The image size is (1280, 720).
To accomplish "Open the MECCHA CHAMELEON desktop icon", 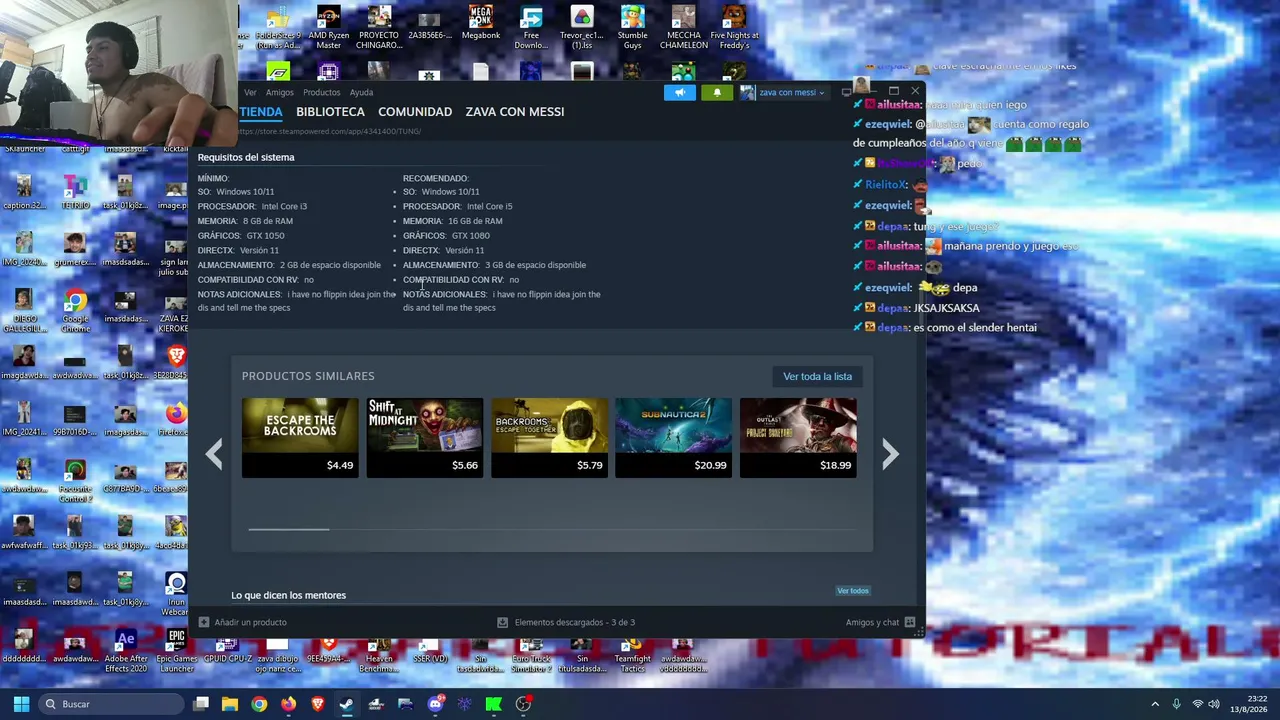I will [x=683, y=28].
